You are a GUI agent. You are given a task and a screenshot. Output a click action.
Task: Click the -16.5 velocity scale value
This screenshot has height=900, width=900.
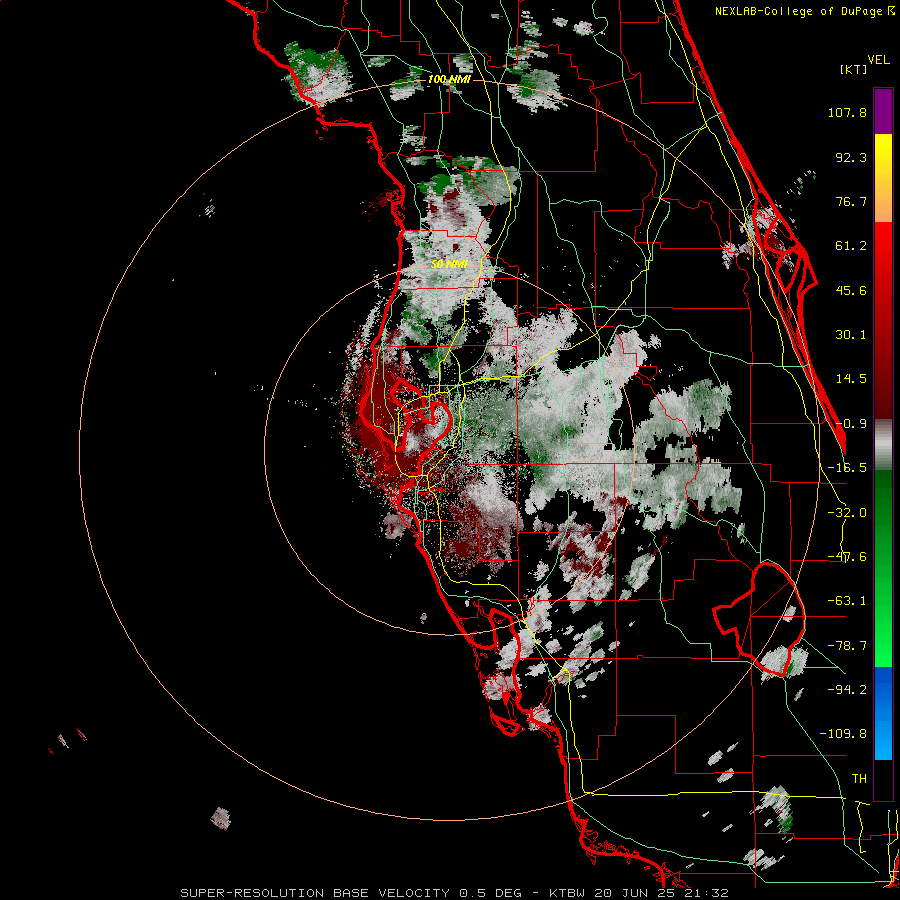click(847, 468)
